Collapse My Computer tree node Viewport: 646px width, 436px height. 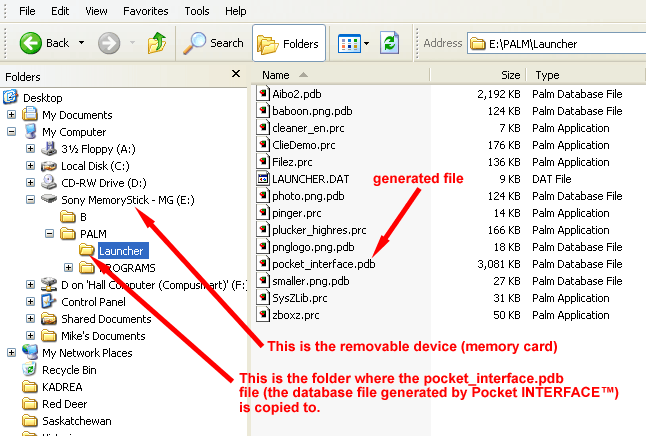pyautogui.click(x=12, y=132)
